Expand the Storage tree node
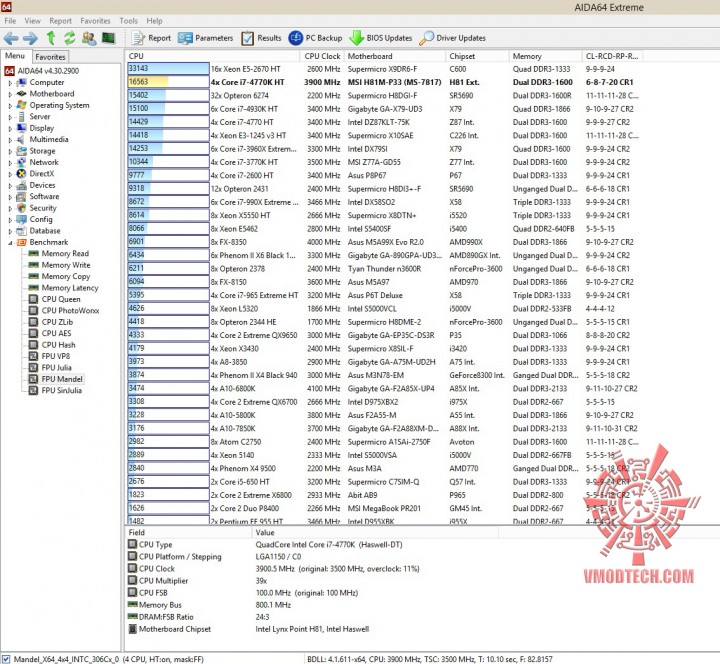This screenshot has height=664, width=720. [x=10, y=152]
